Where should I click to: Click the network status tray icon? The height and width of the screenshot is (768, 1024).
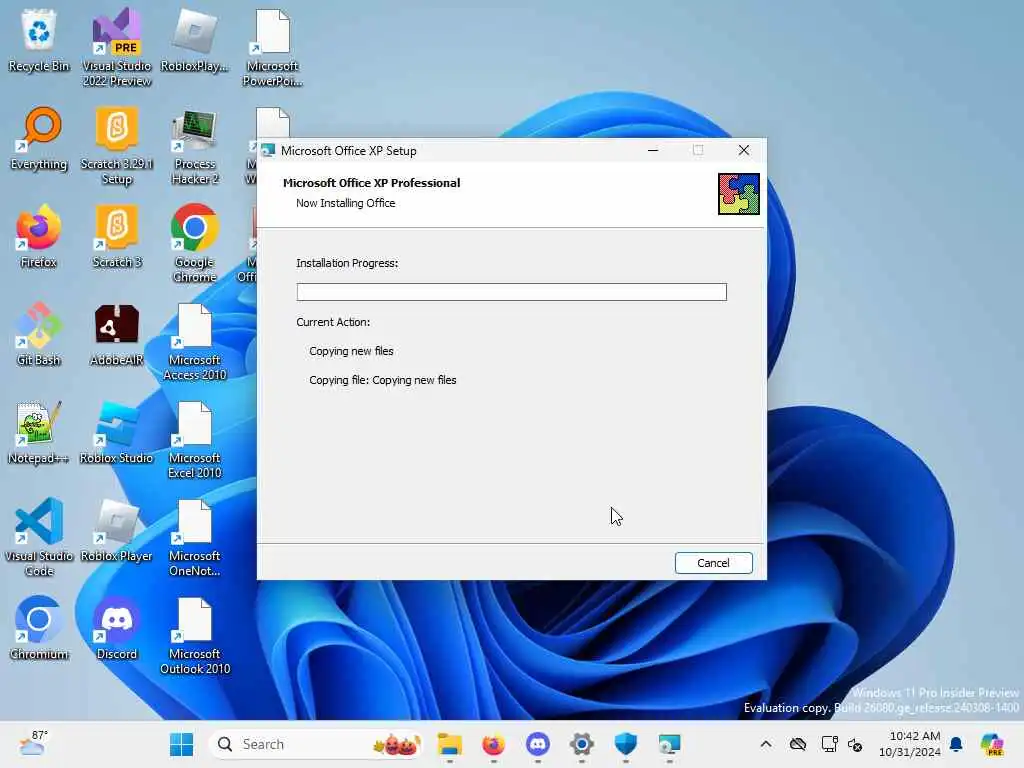click(829, 744)
